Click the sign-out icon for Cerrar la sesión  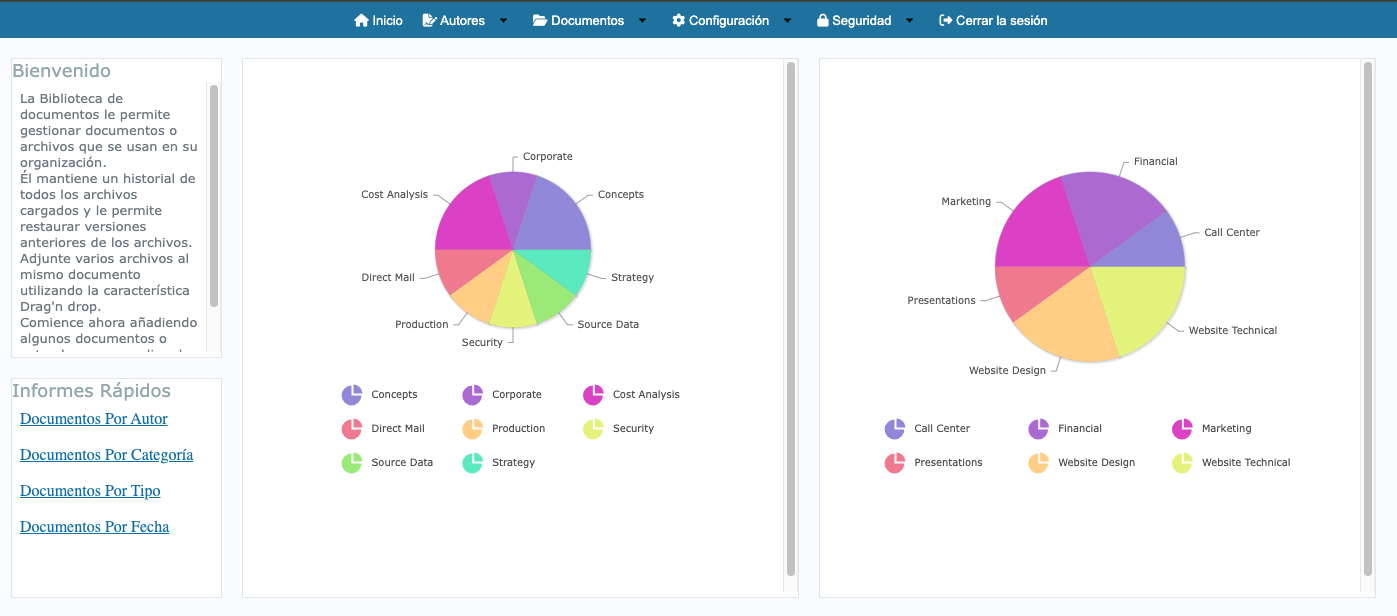point(945,20)
